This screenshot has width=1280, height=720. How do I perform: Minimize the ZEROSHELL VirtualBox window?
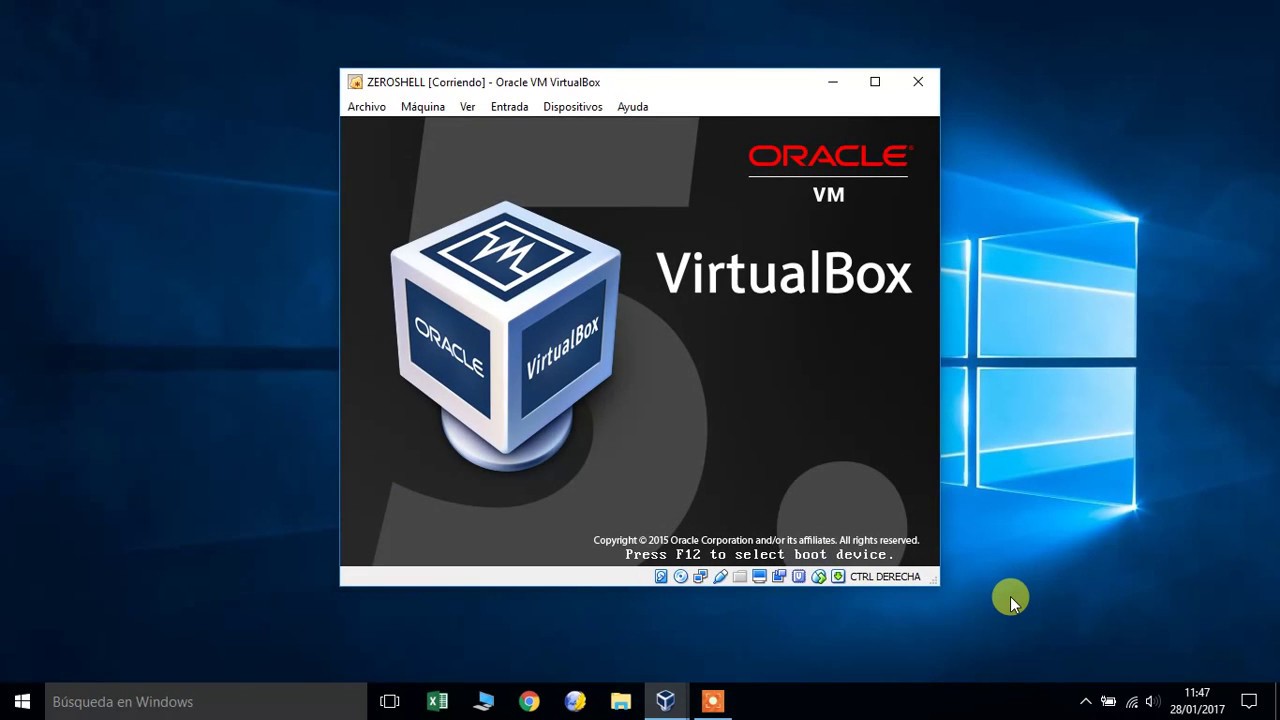pos(832,82)
